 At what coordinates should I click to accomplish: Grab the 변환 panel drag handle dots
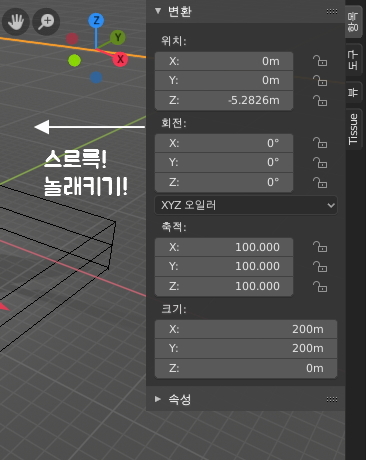[332, 11]
